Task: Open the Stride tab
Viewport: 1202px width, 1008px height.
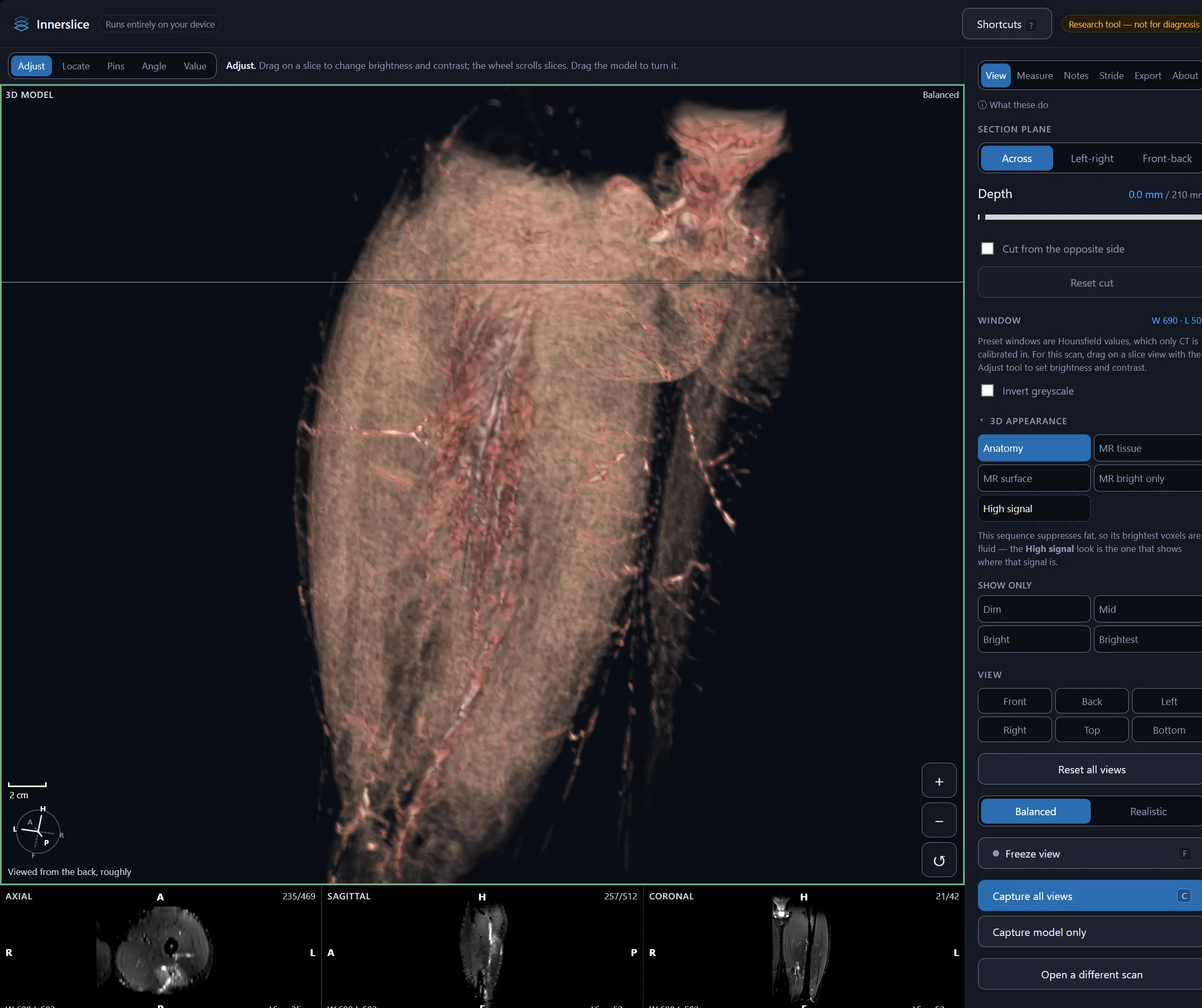Action: 1111,76
